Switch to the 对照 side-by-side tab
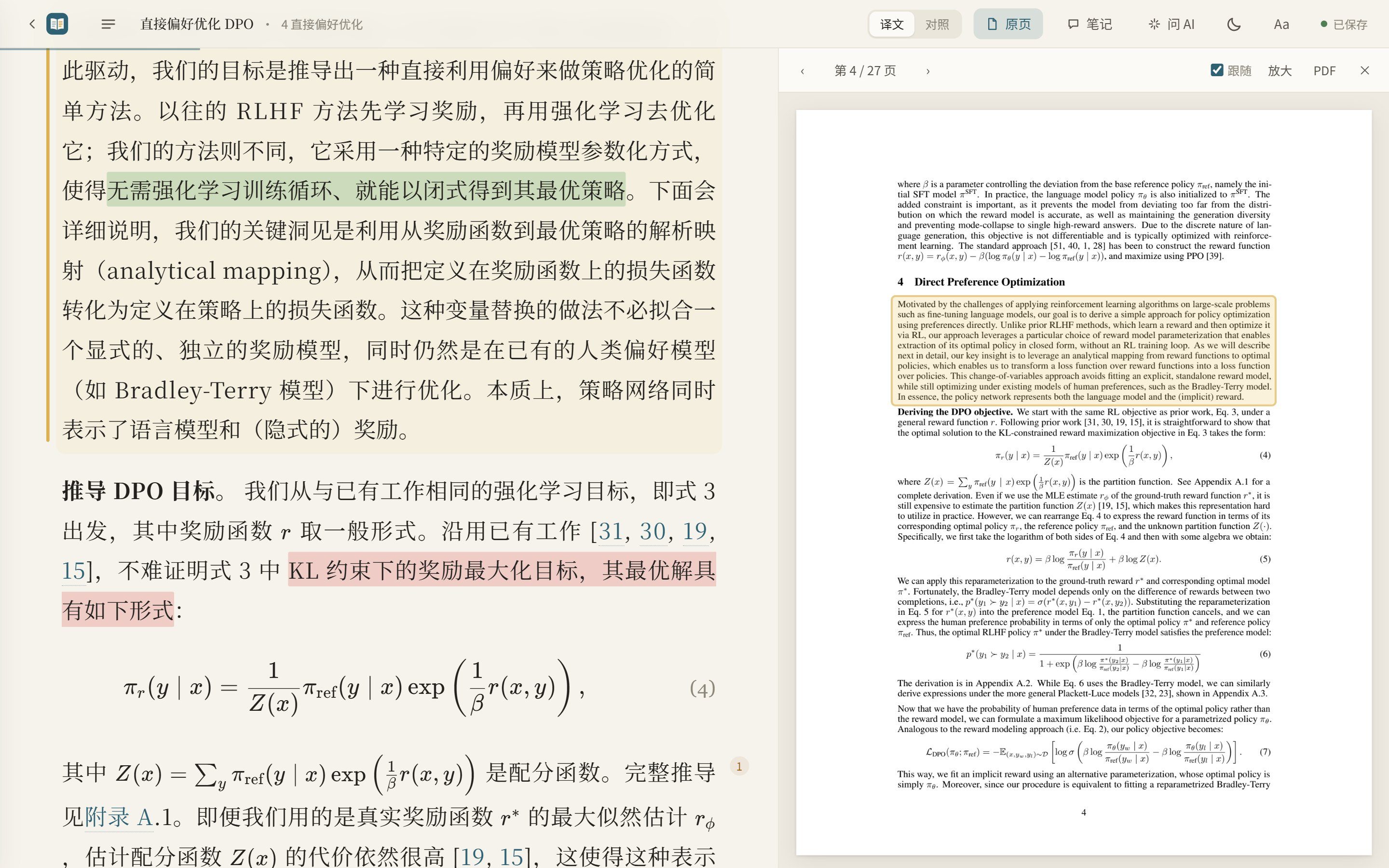Screen dimensions: 1389x868 937,24
